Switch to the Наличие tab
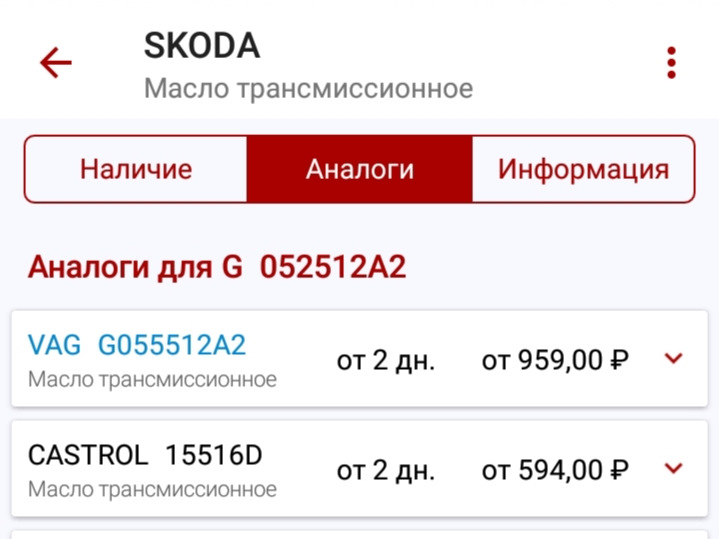The image size is (719, 539). pos(136,169)
